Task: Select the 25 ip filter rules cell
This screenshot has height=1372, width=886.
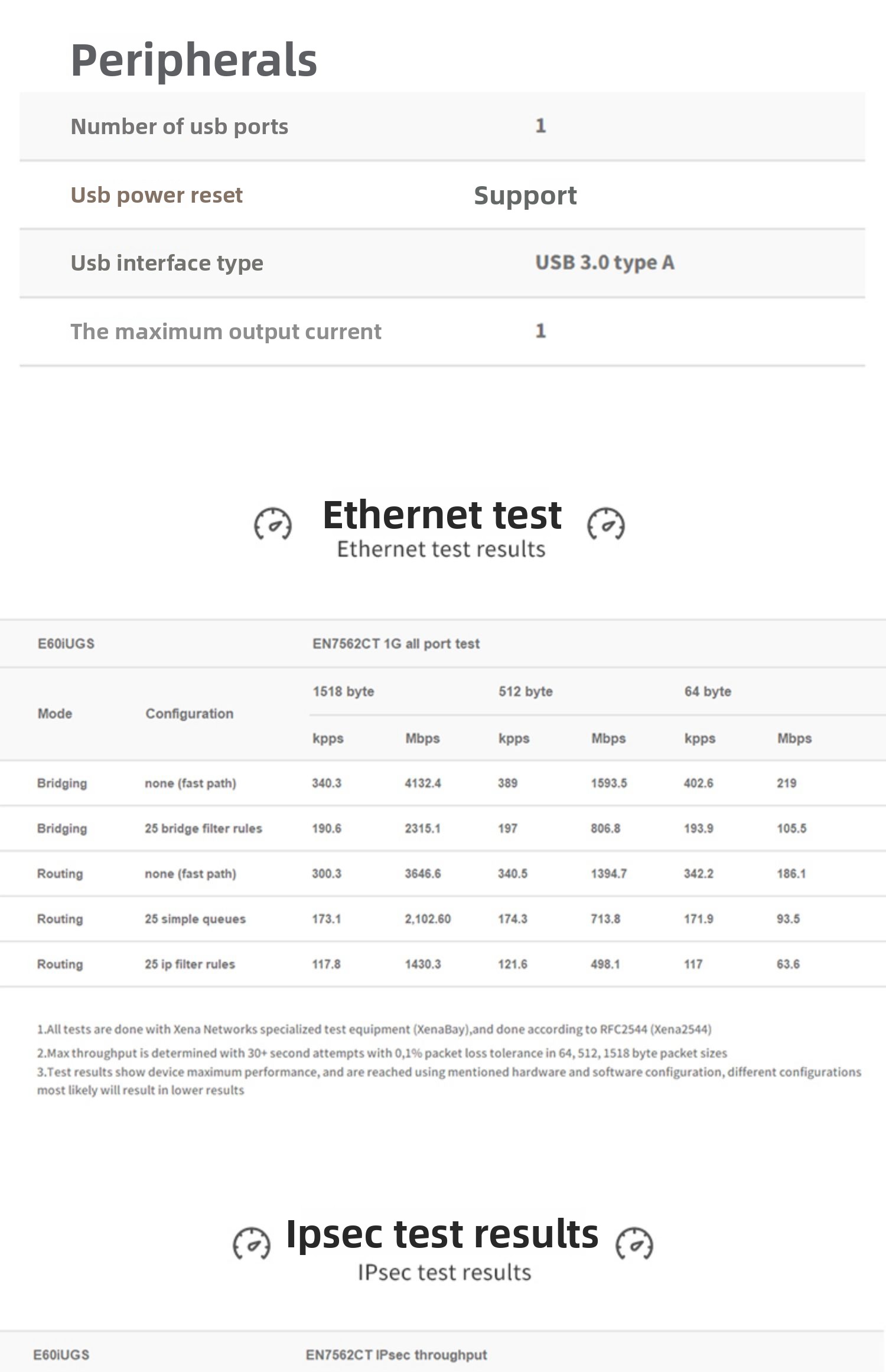Action: 190,964
